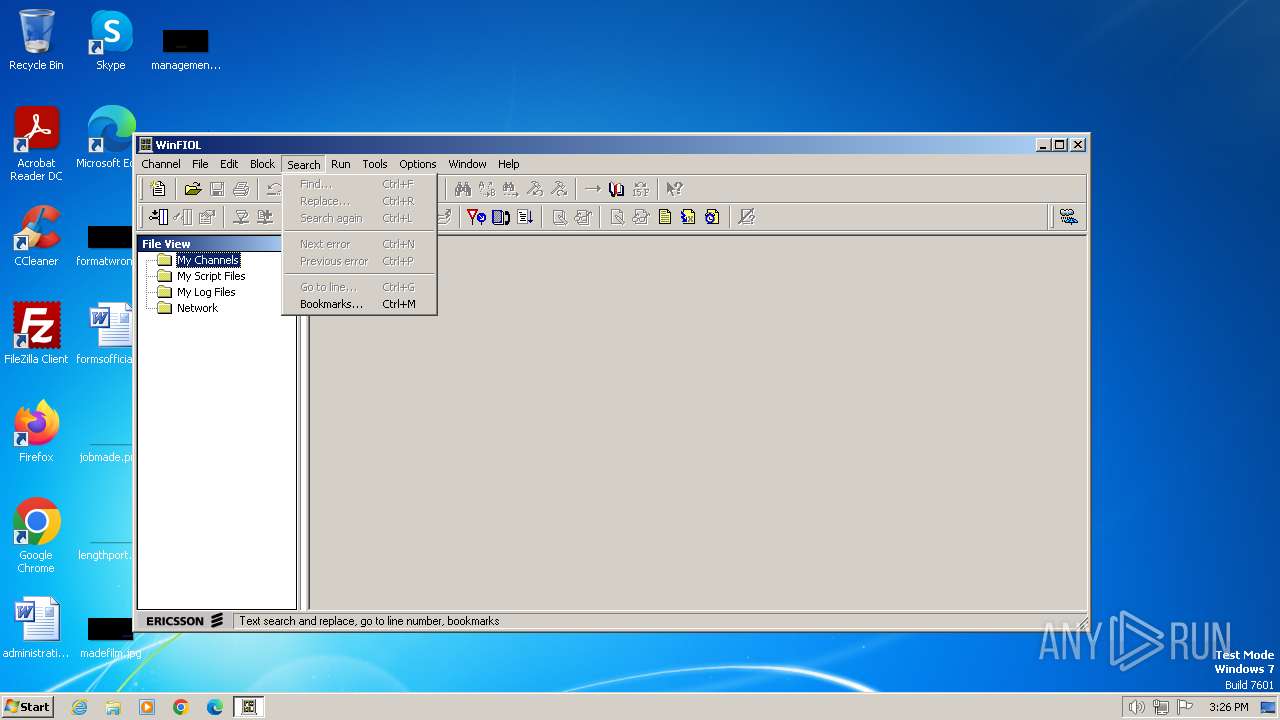
Task: Click the Replace A-to-B toolbar icon
Action: tap(486, 188)
